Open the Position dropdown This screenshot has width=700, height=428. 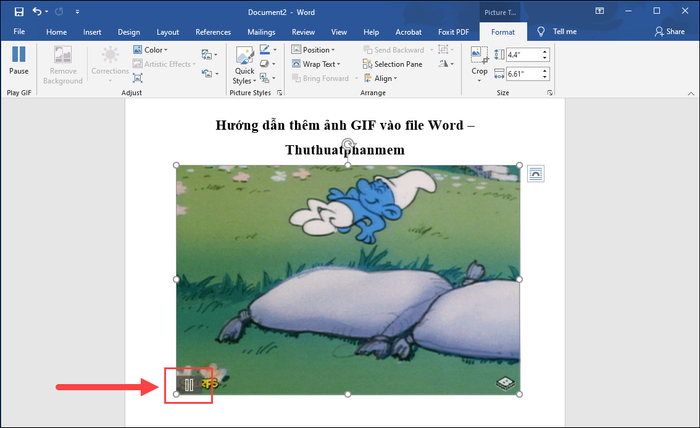[x=313, y=50]
